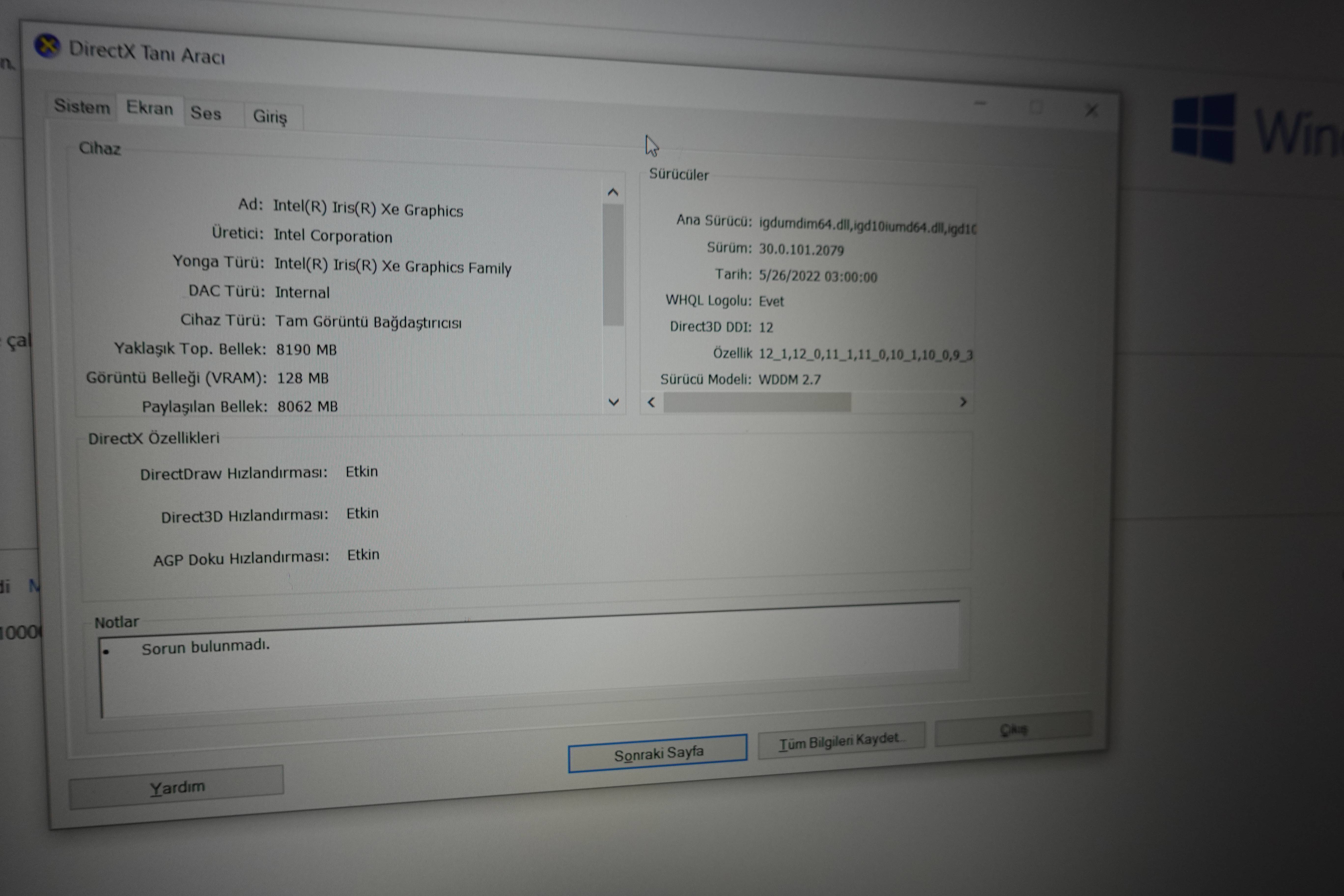Image resolution: width=1344 pixels, height=896 pixels.
Task: Minimize the DirectX Tanı Aracı window
Action: [x=980, y=103]
